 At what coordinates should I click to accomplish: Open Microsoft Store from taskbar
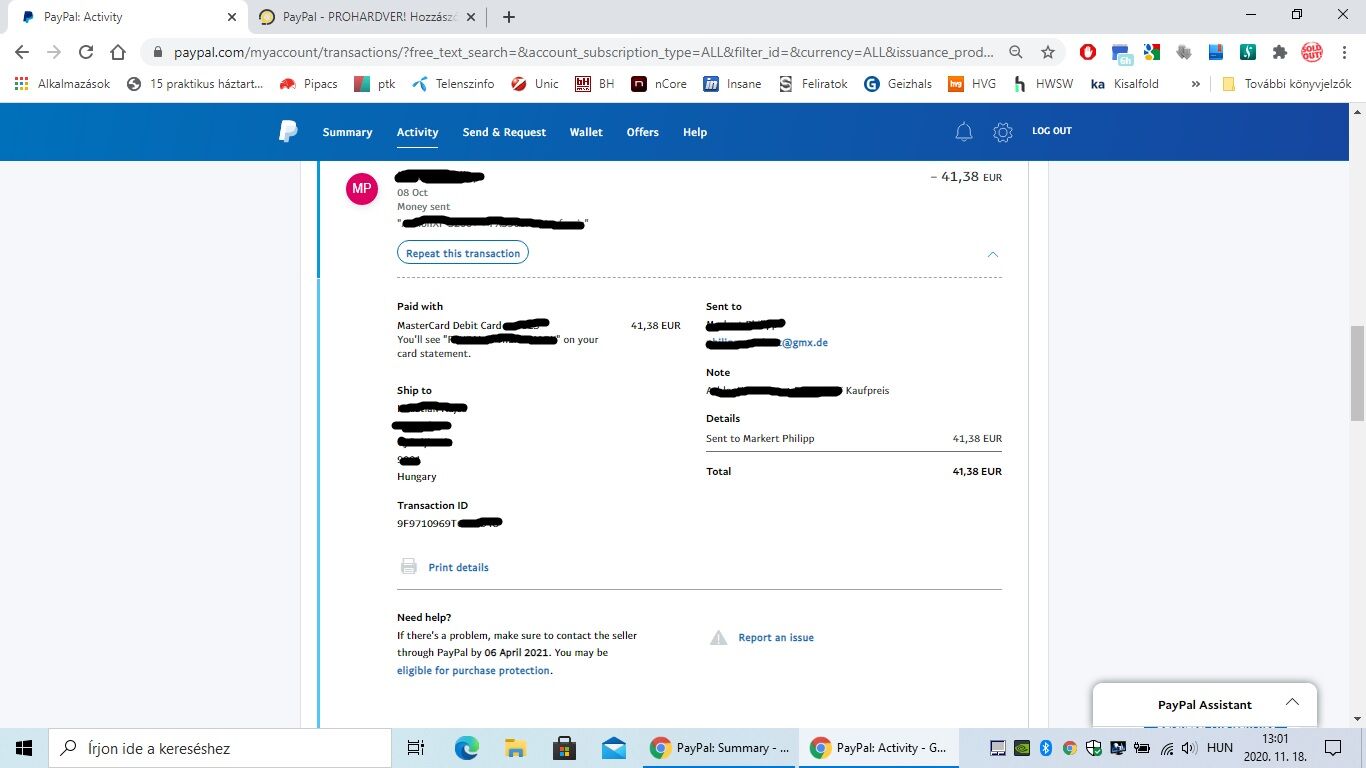point(564,748)
